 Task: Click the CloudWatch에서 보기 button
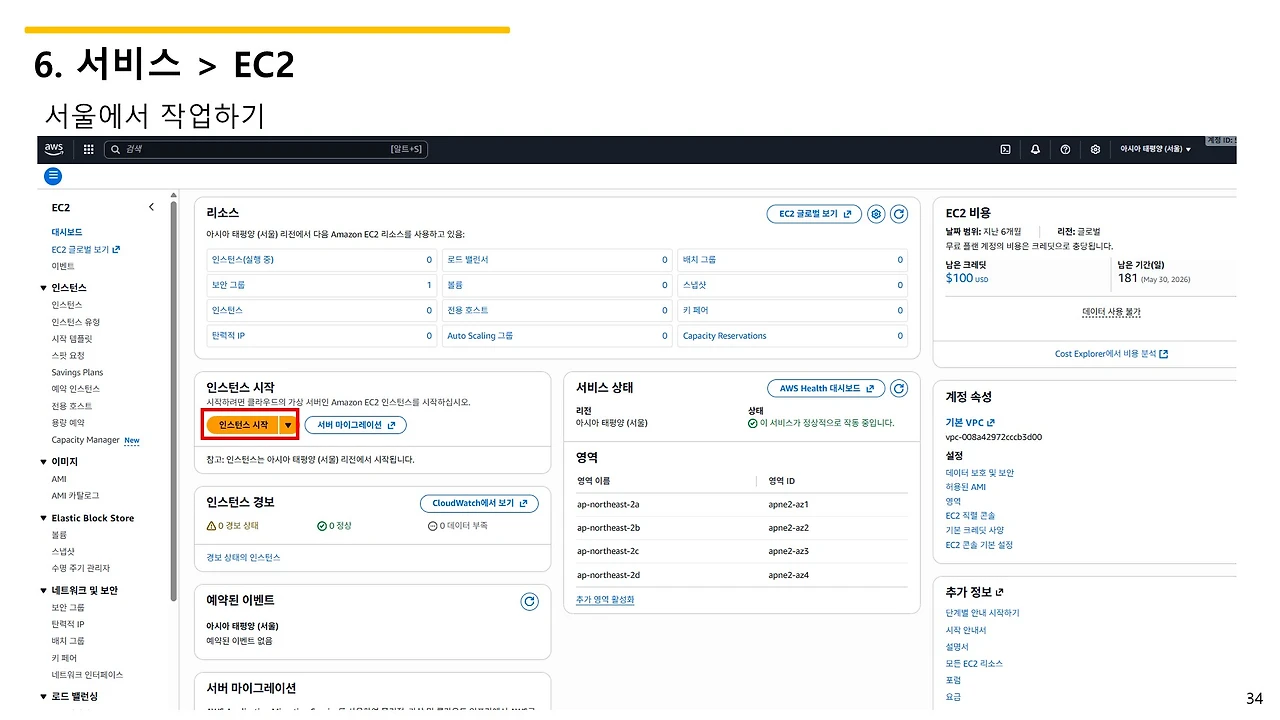point(479,503)
